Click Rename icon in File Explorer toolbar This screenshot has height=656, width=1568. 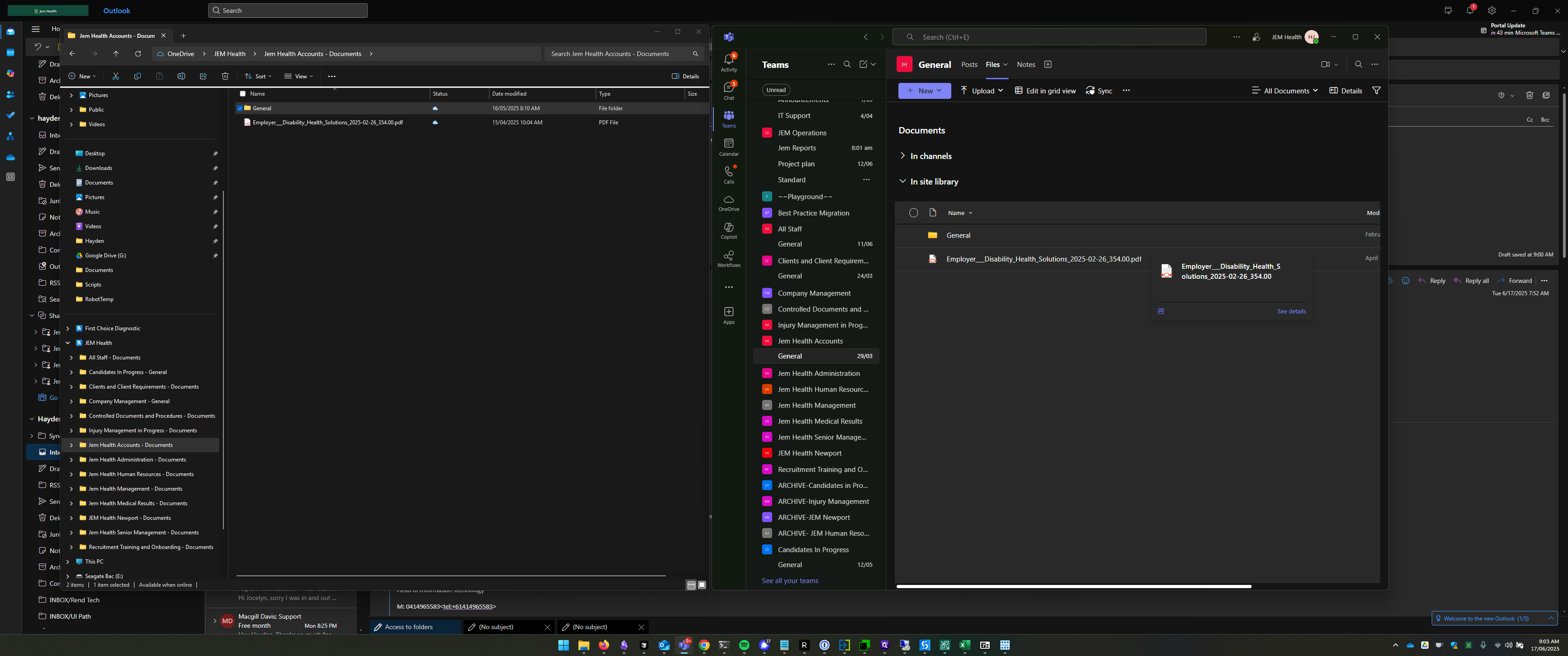(181, 76)
